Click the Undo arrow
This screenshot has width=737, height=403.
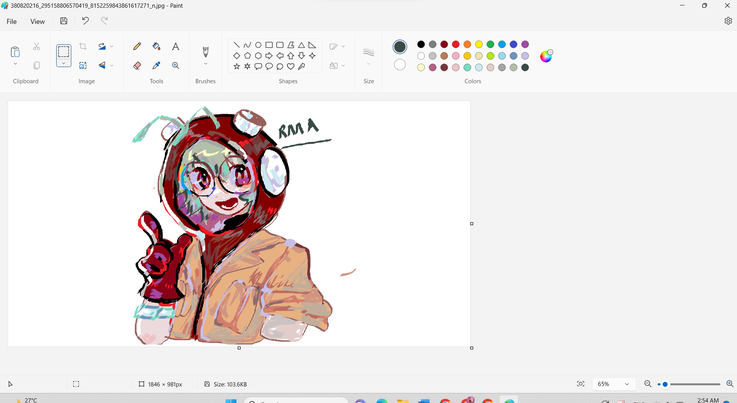tap(85, 21)
